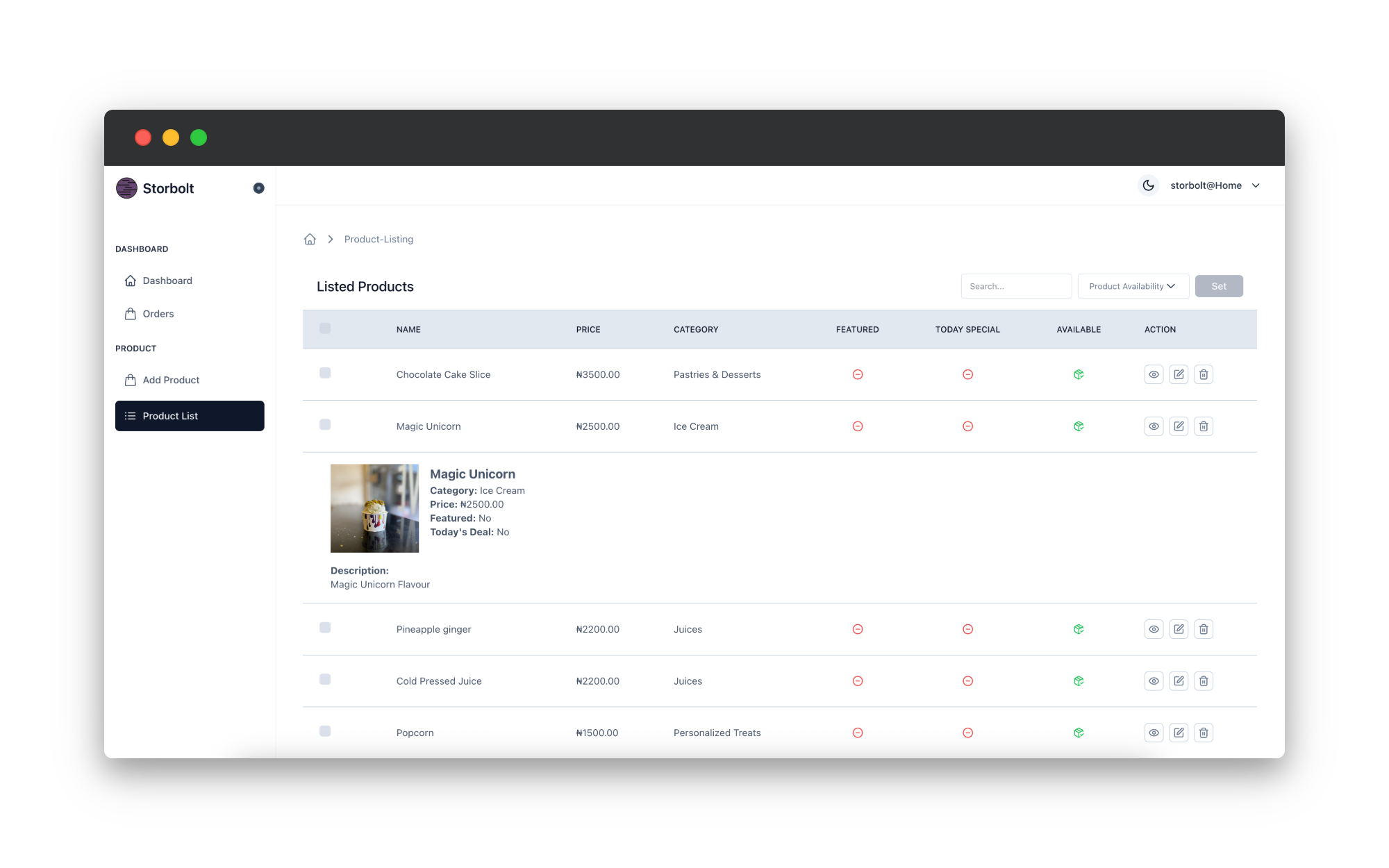Toggle dark mode with the moon icon
Image resolution: width=1389 pixels, height=868 pixels.
(x=1149, y=185)
